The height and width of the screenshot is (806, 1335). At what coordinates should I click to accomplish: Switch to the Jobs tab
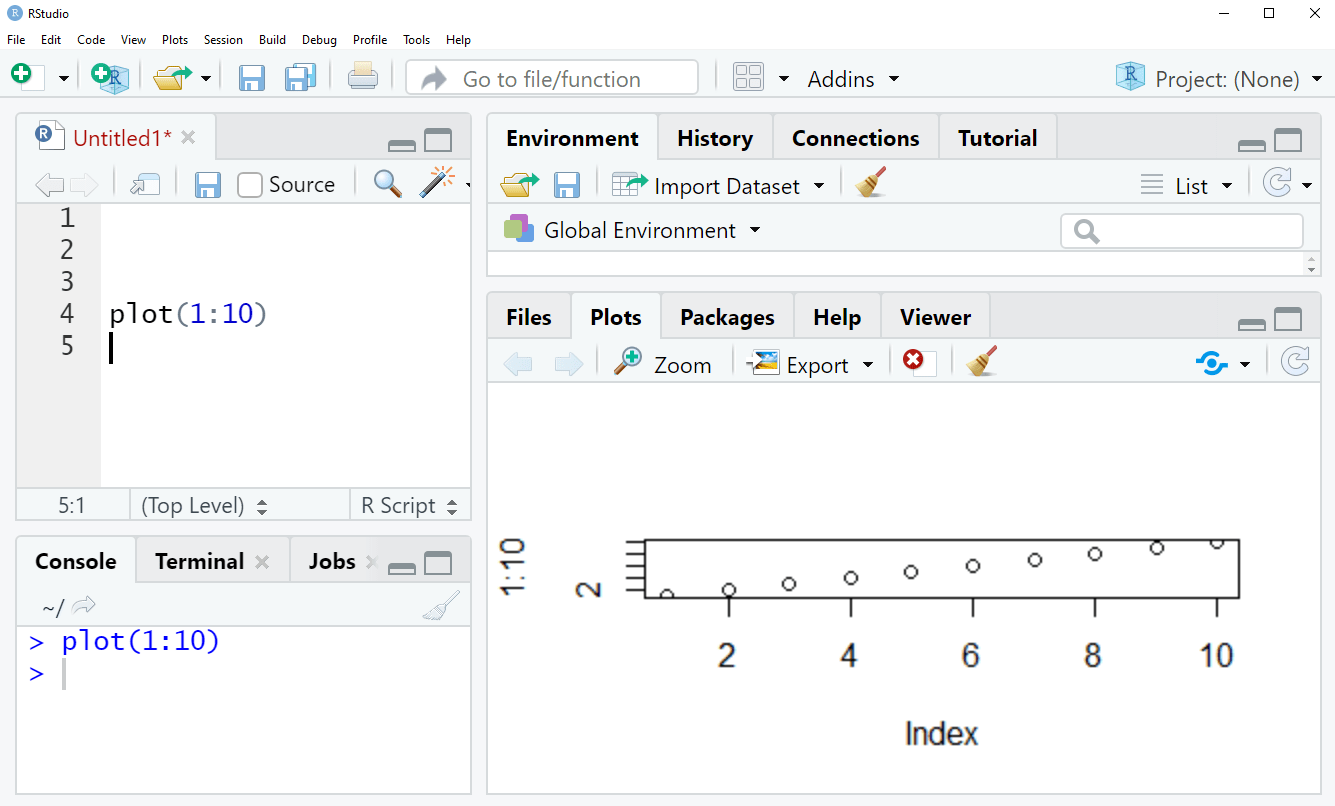[332, 561]
